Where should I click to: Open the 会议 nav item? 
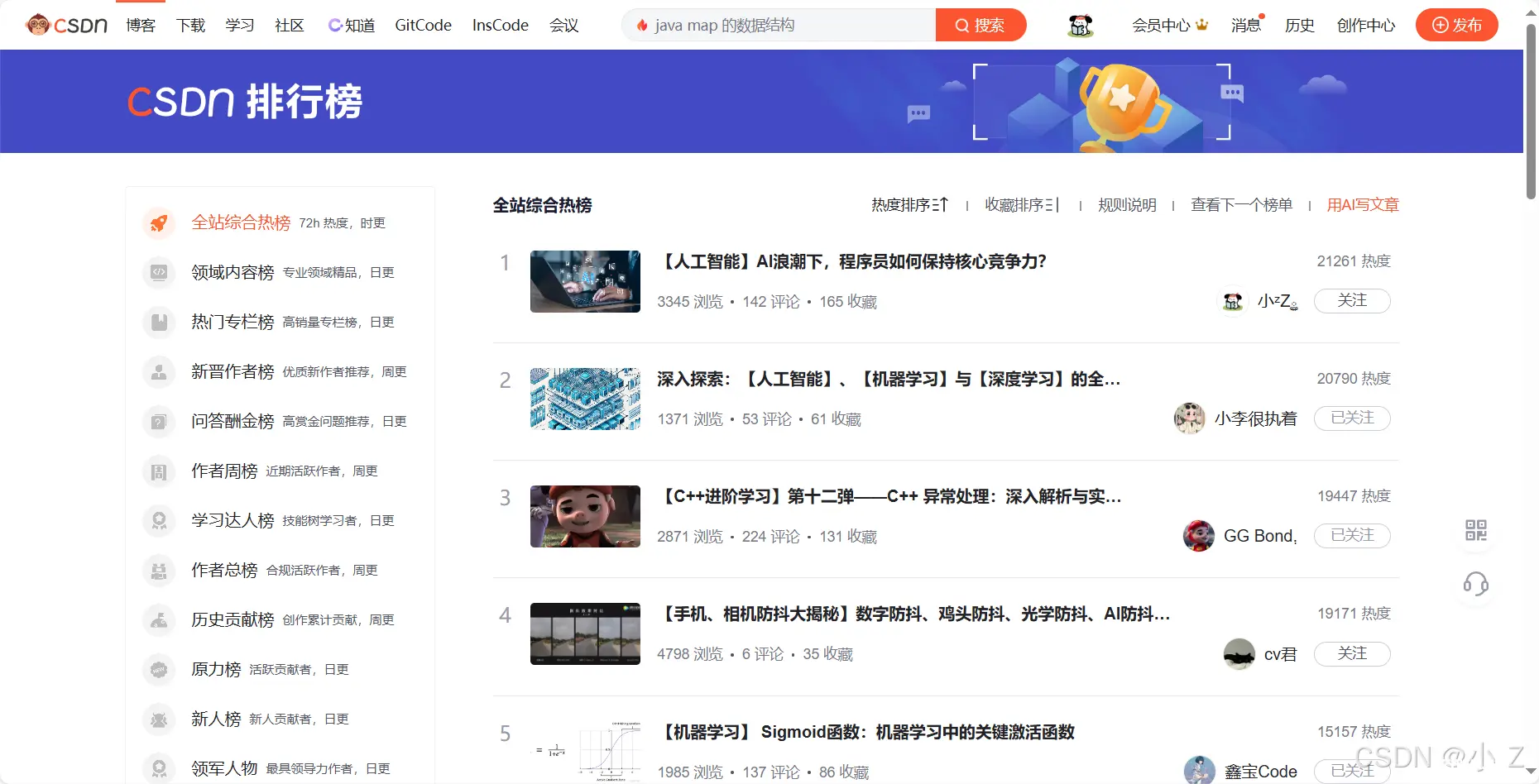point(564,25)
